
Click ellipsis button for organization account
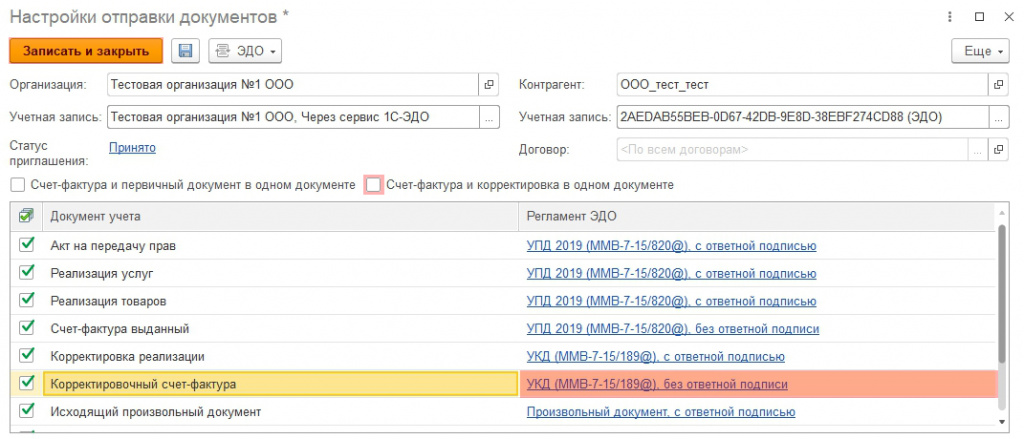click(x=489, y=117)
